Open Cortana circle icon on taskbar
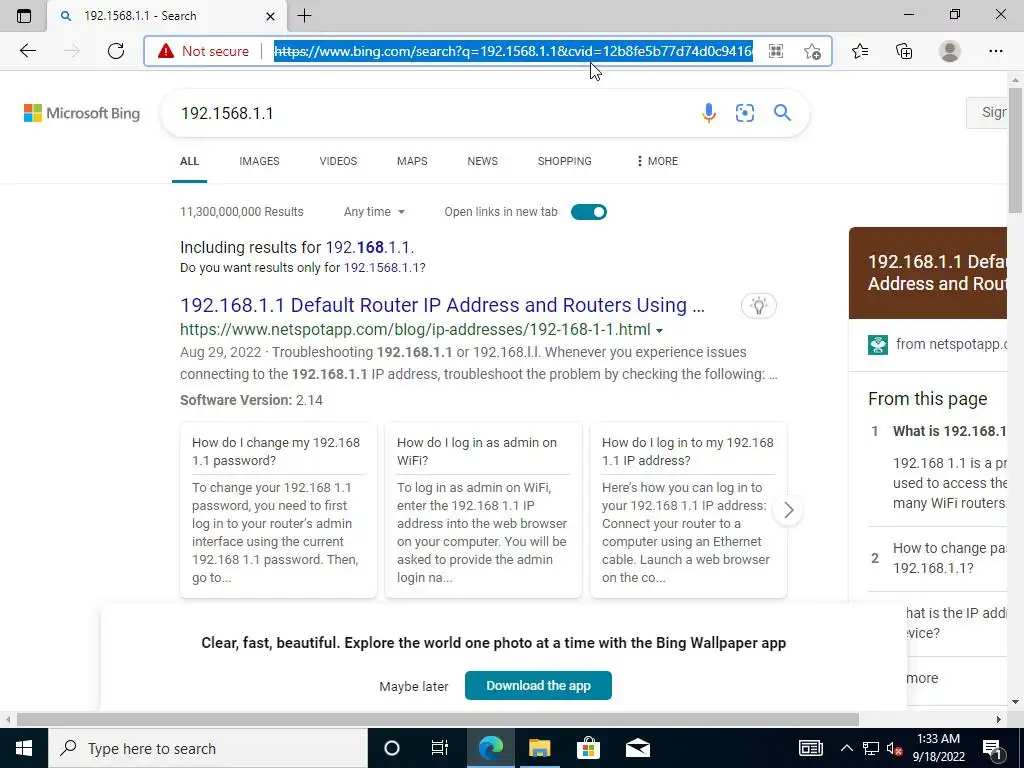Viewport: 1024px width, 768px height. click(x=392, y=748)
